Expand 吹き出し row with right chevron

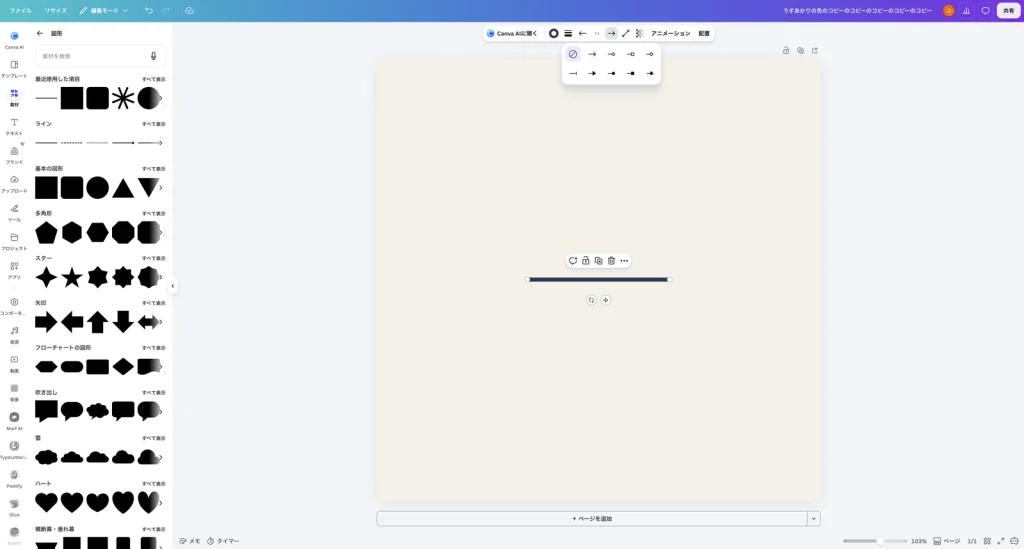161,411
